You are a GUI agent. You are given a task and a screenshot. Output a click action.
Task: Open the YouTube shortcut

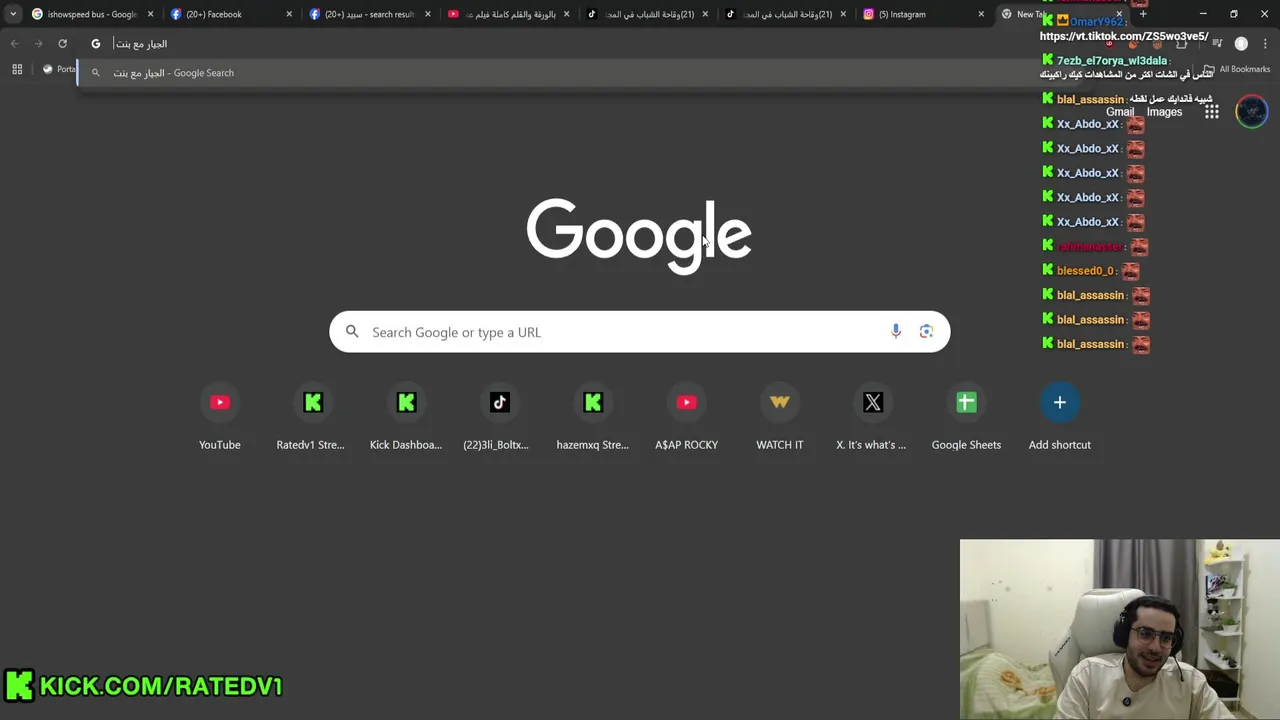220,417
